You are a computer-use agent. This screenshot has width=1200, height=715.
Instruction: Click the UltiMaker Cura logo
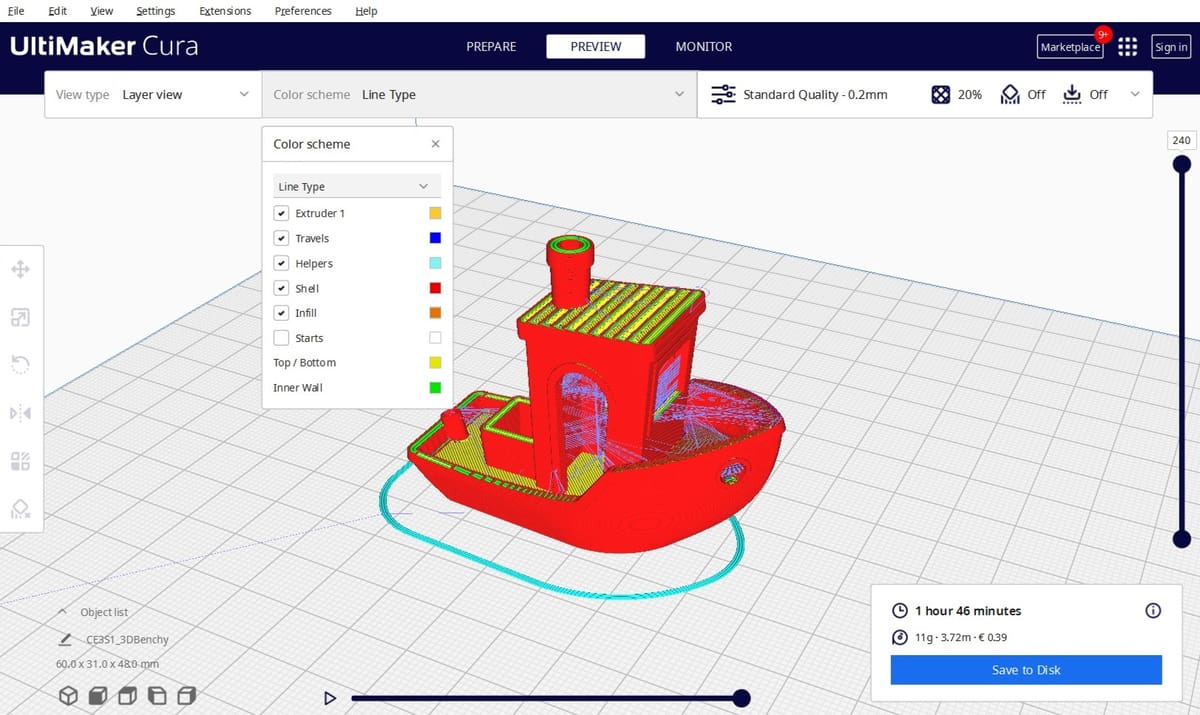pyautogui.click(x=104, y=46)
